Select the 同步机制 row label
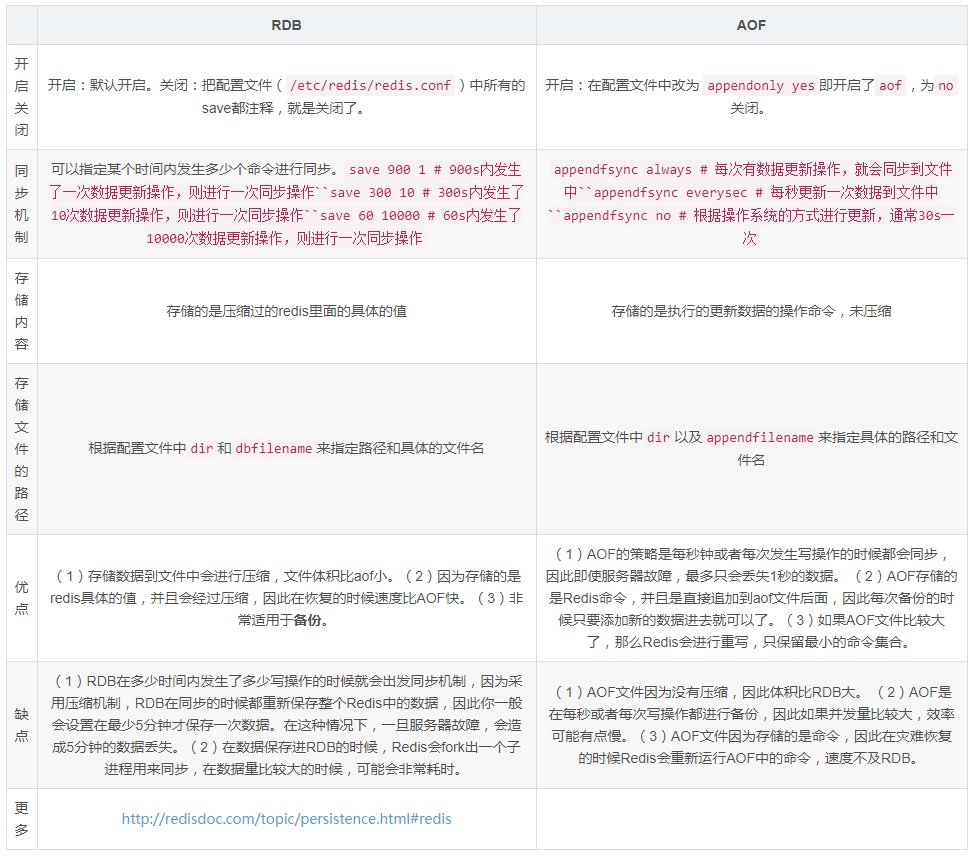 coord(21,200)
